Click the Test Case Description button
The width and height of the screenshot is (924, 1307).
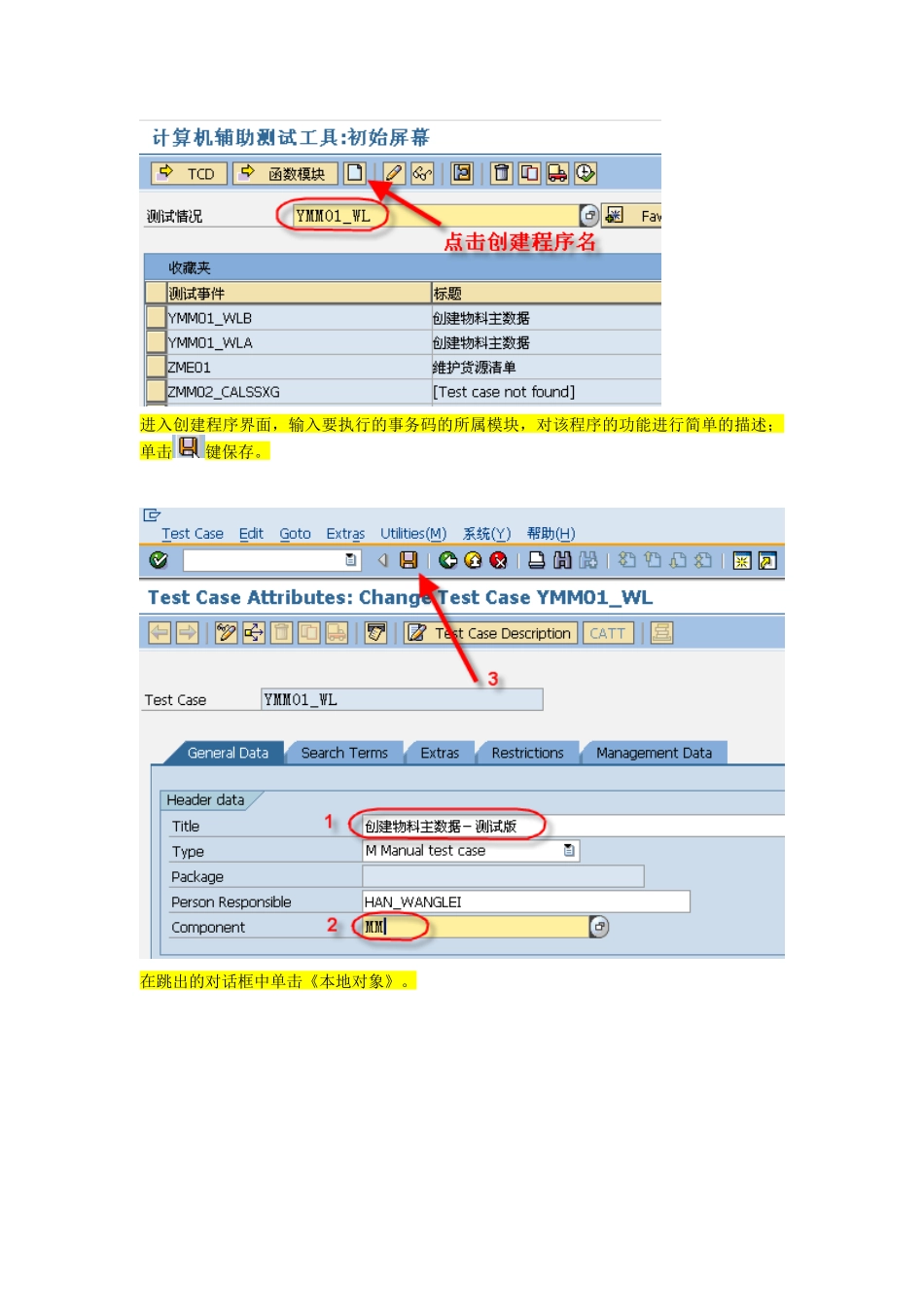click(491, 633)
